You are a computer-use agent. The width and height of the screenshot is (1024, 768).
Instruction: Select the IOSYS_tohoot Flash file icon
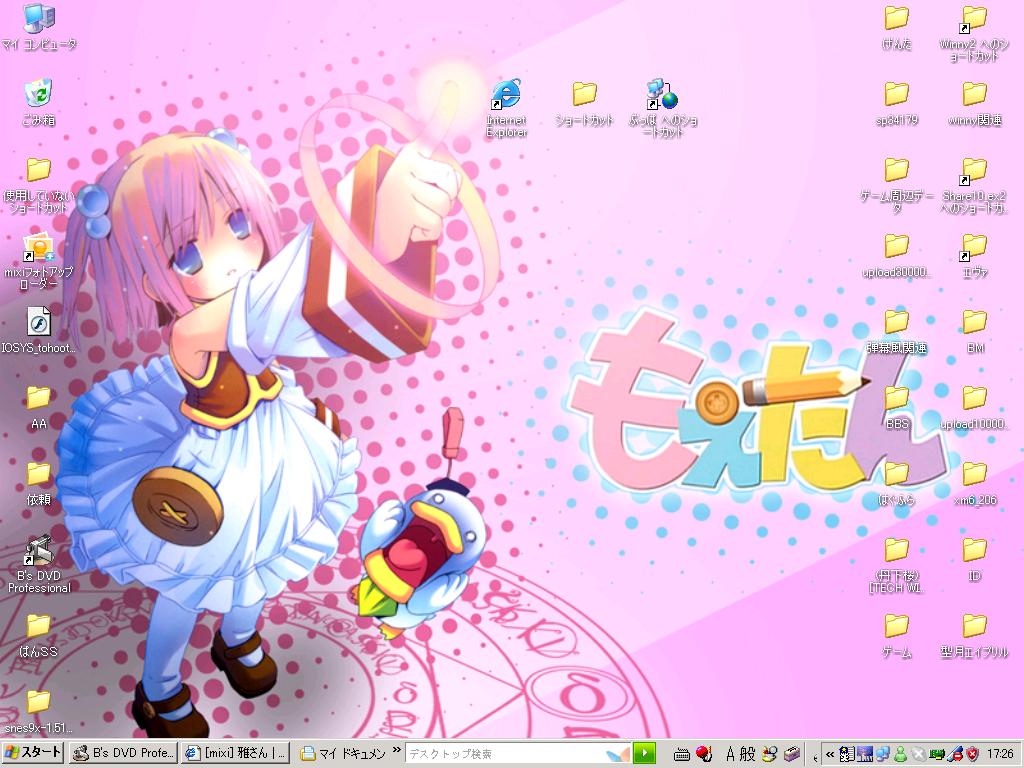click(39, 330)
